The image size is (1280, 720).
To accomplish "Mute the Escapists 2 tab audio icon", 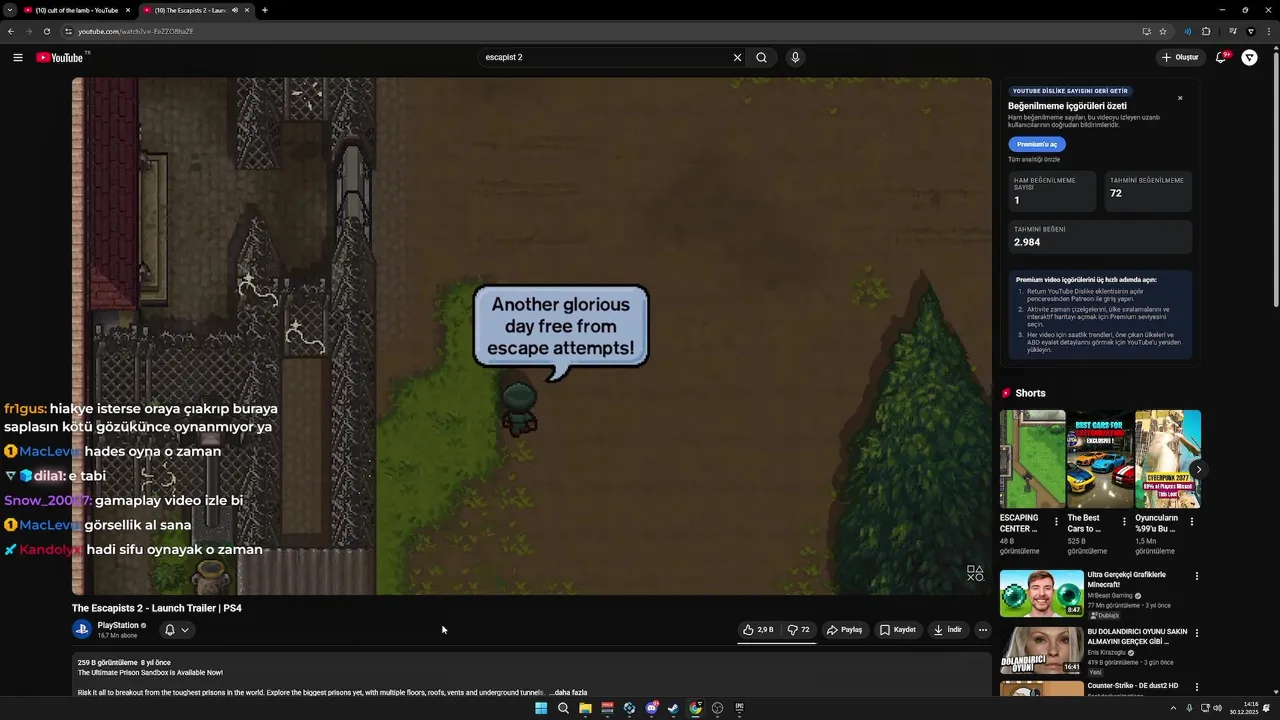I will (235, 10).
